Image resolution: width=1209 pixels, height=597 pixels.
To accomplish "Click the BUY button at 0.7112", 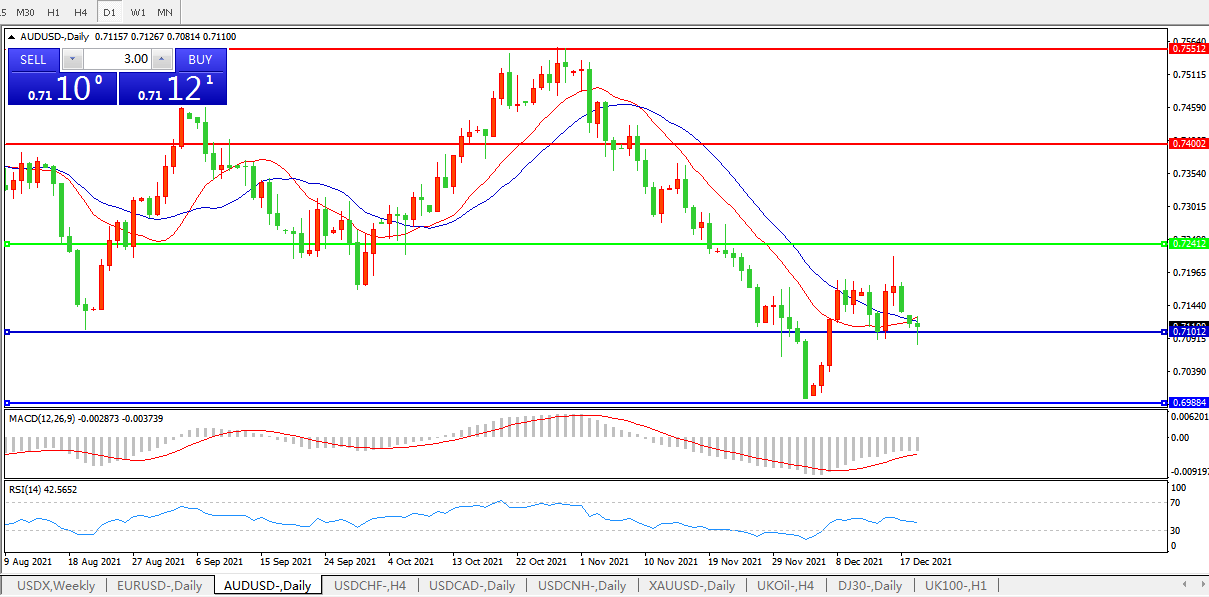I will [x=200, y=59].
